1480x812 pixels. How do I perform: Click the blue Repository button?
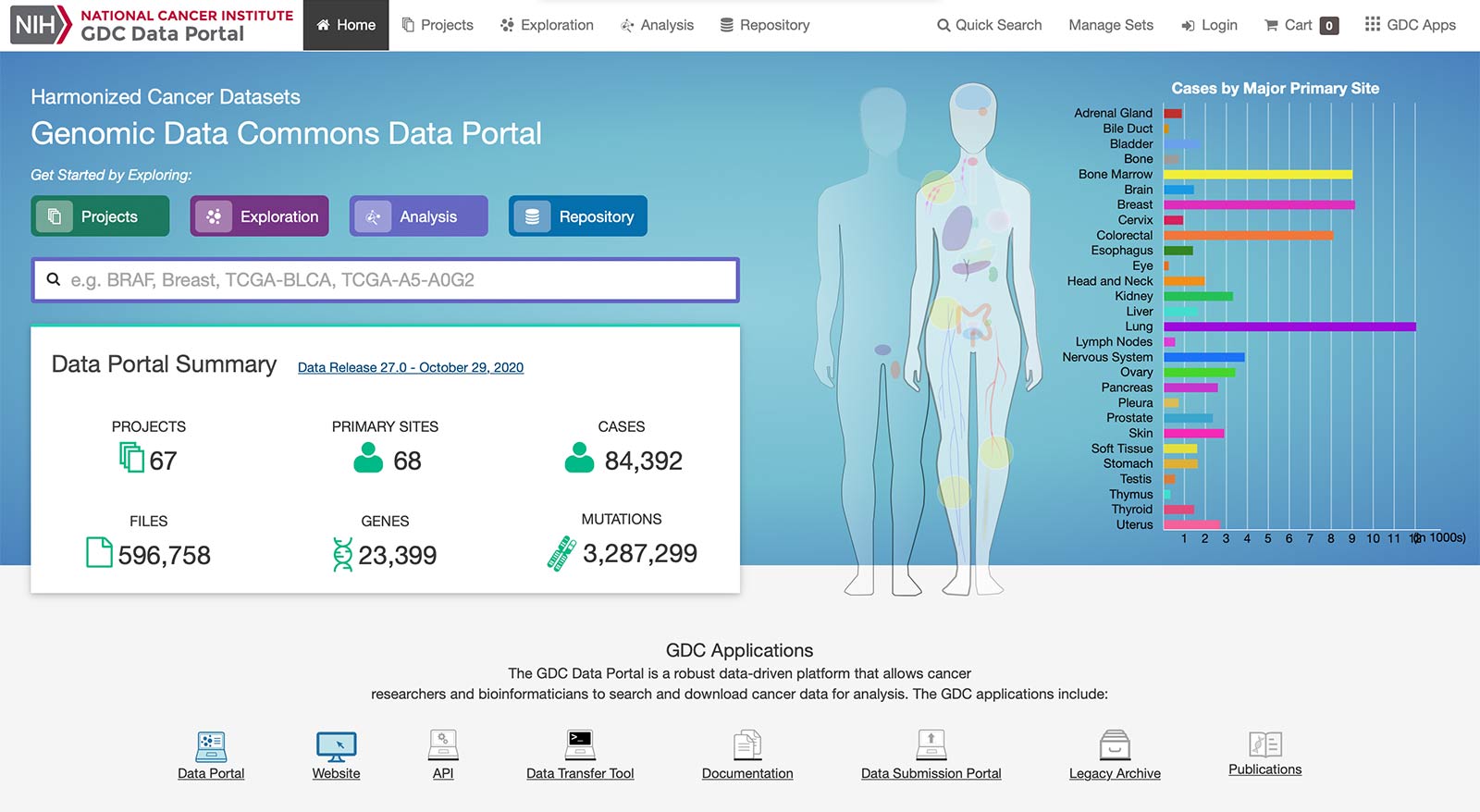click(x=578, y=215)
